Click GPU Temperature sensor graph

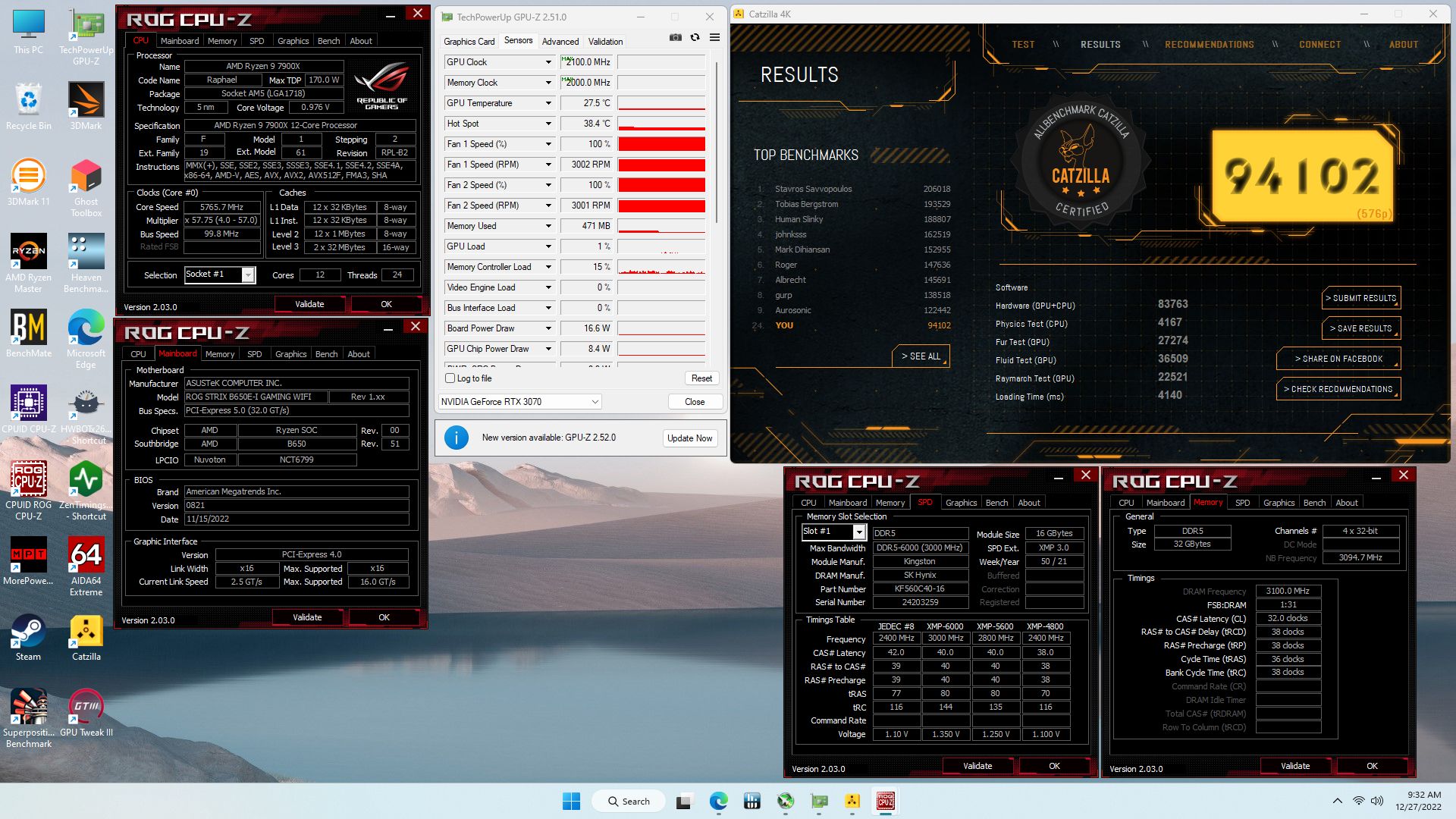(x=661, y=103)
